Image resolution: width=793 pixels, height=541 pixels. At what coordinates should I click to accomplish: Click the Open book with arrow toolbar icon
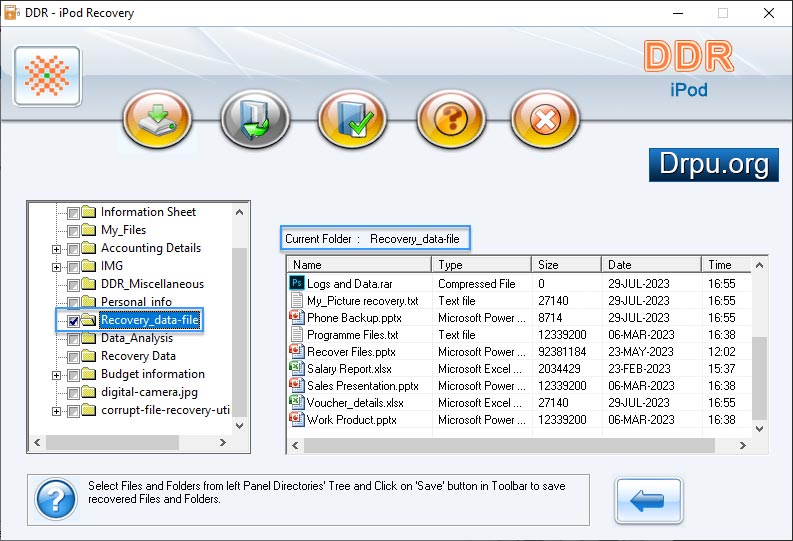255,119
